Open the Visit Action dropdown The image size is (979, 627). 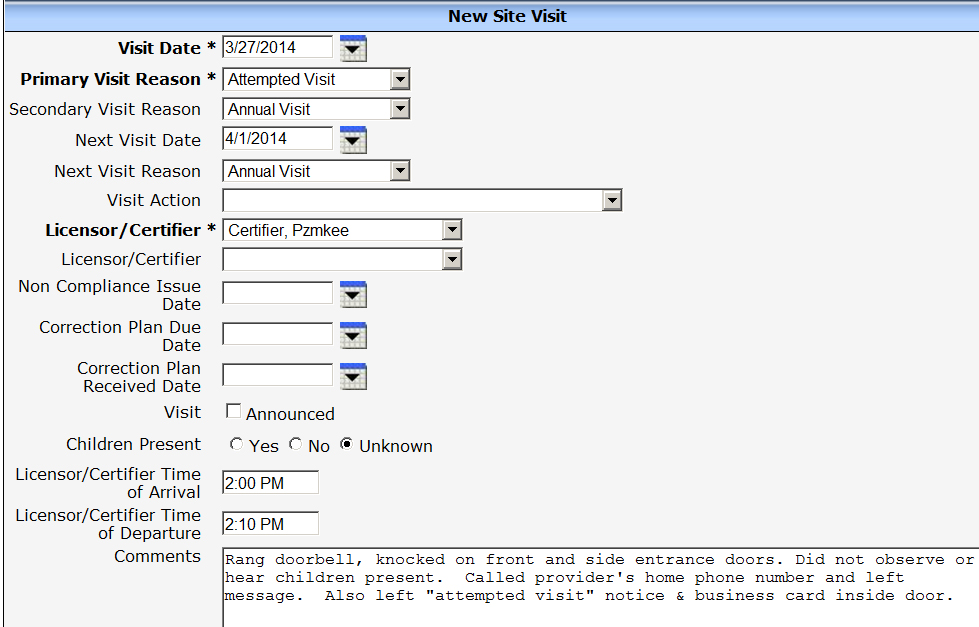[612, 201]
